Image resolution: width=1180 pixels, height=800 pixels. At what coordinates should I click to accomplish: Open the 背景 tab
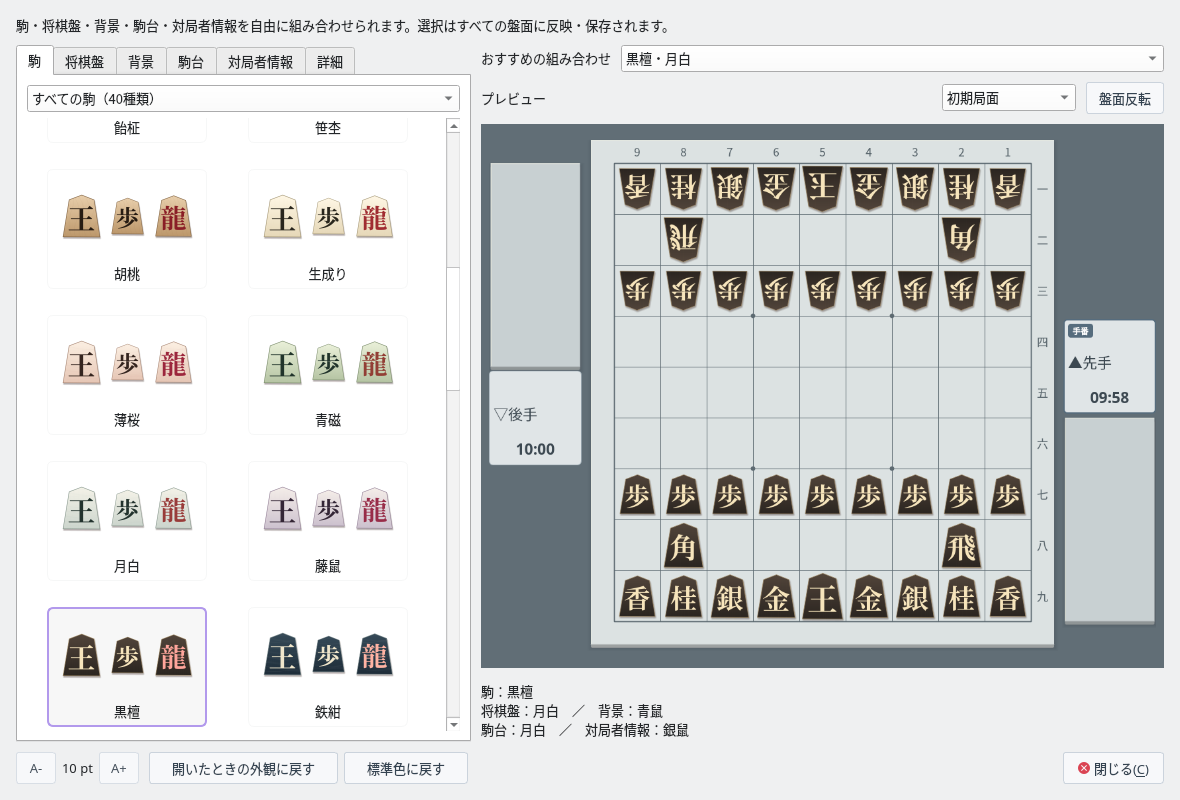click(x=141, y=62)
